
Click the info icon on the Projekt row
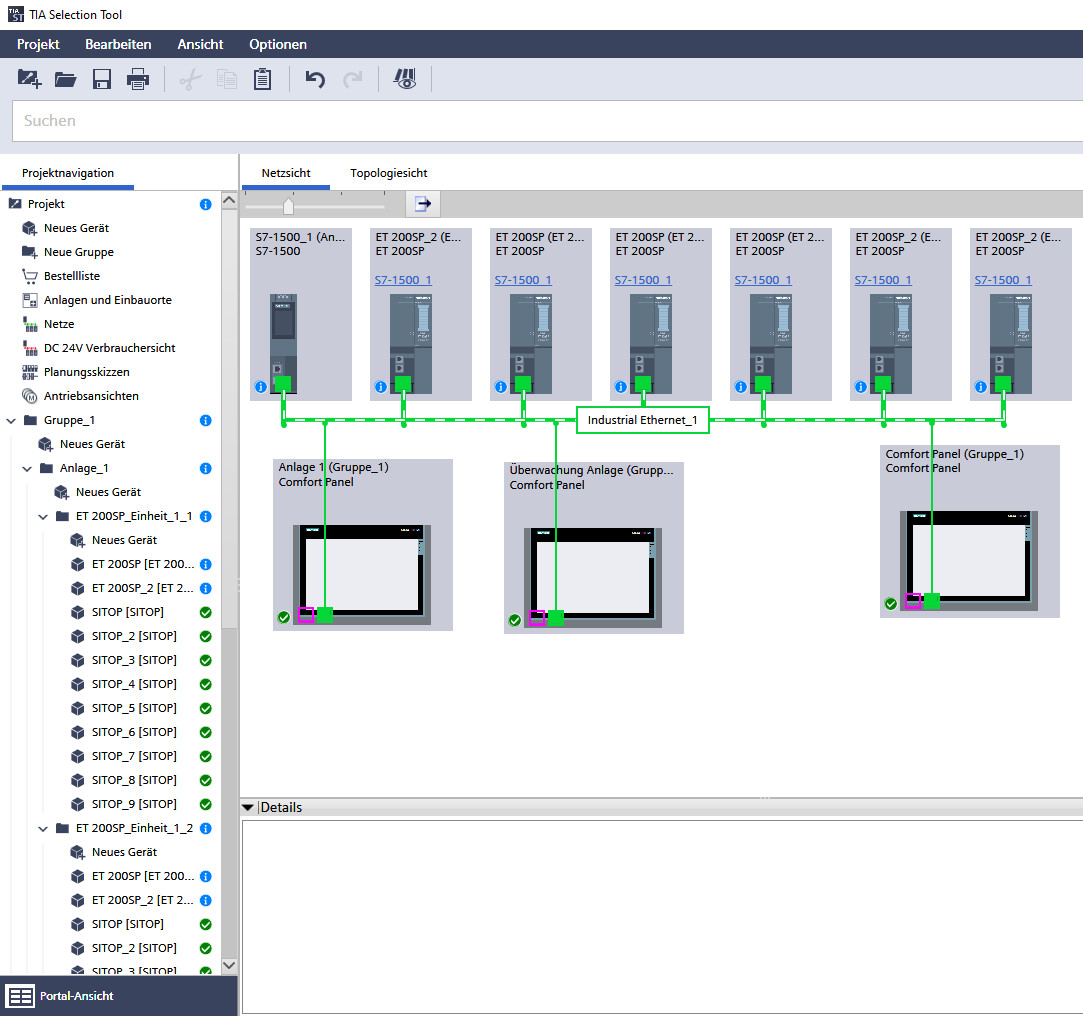206,204
